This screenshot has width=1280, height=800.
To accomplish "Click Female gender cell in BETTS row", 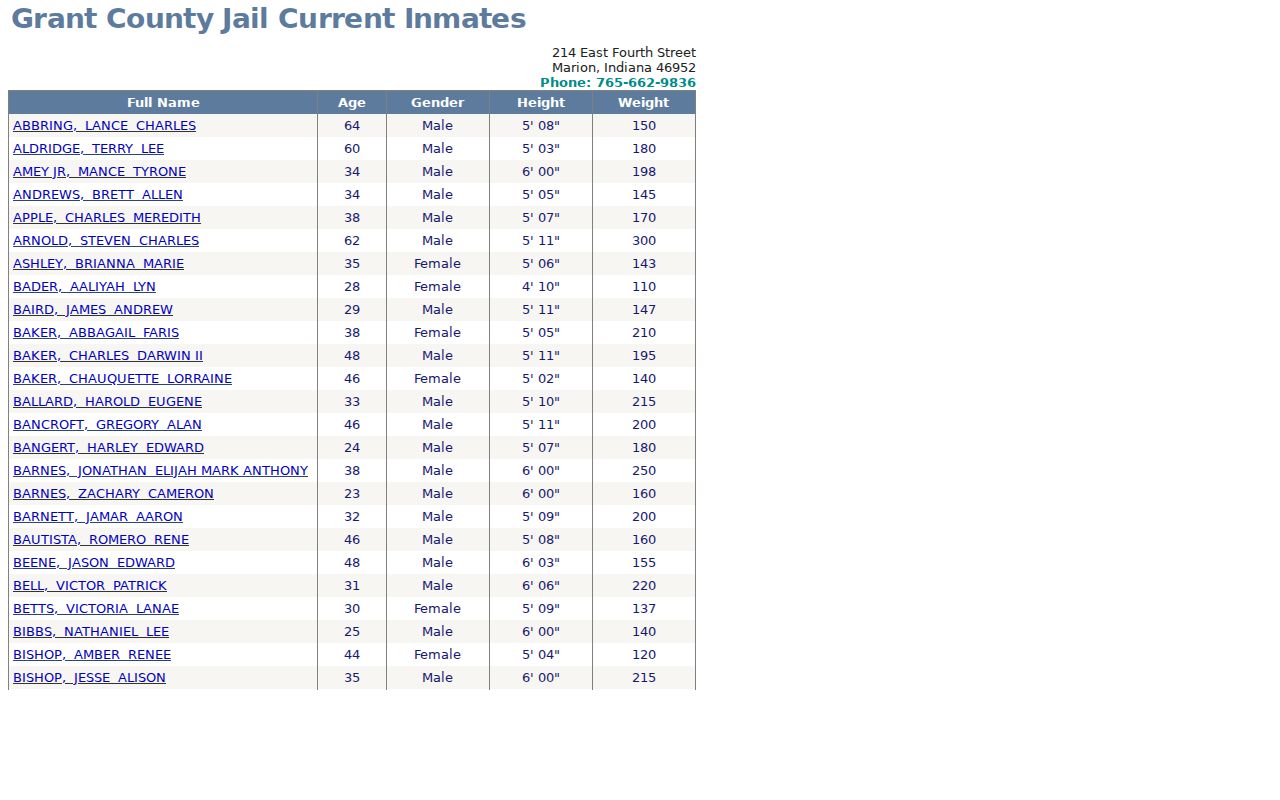I will 438,609.
